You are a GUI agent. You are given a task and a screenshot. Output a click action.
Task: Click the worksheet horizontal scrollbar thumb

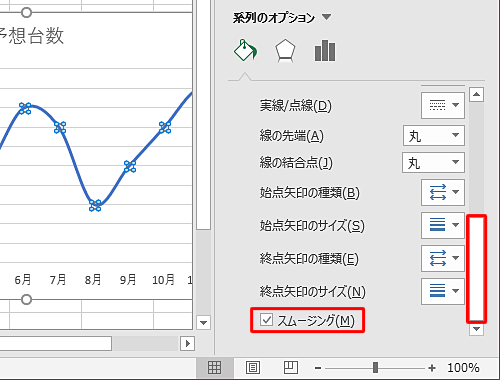tap(55, 343)
